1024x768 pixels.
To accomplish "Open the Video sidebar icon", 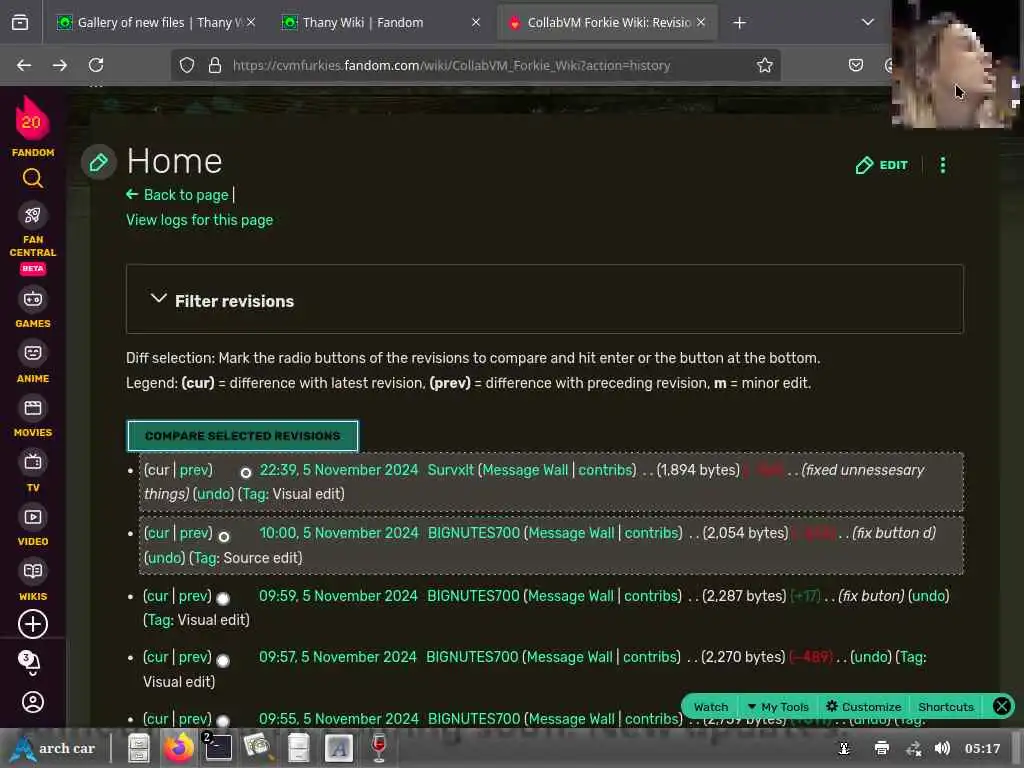I will (33, 517).
